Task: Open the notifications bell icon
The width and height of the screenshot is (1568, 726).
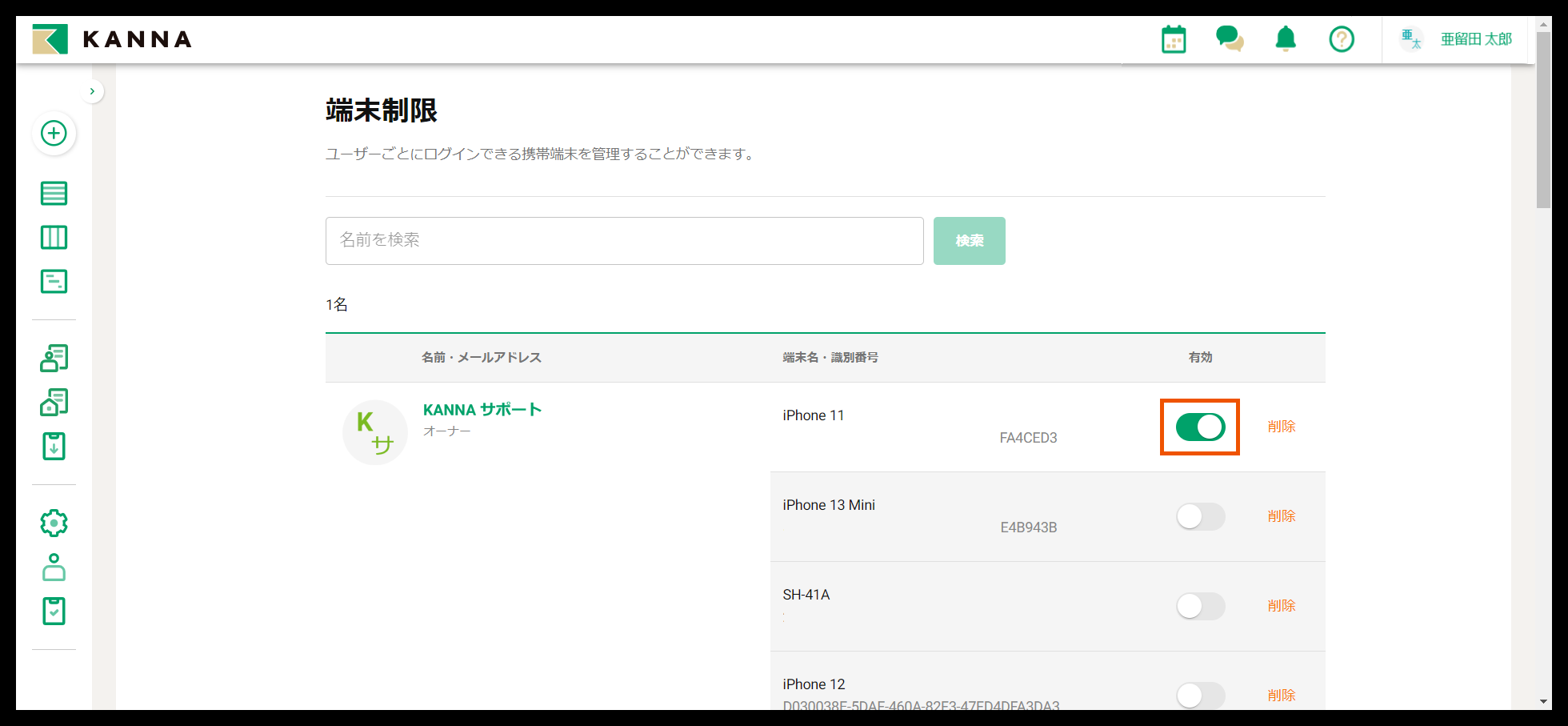Action: pyautogui.click(x=1285, y=38)
